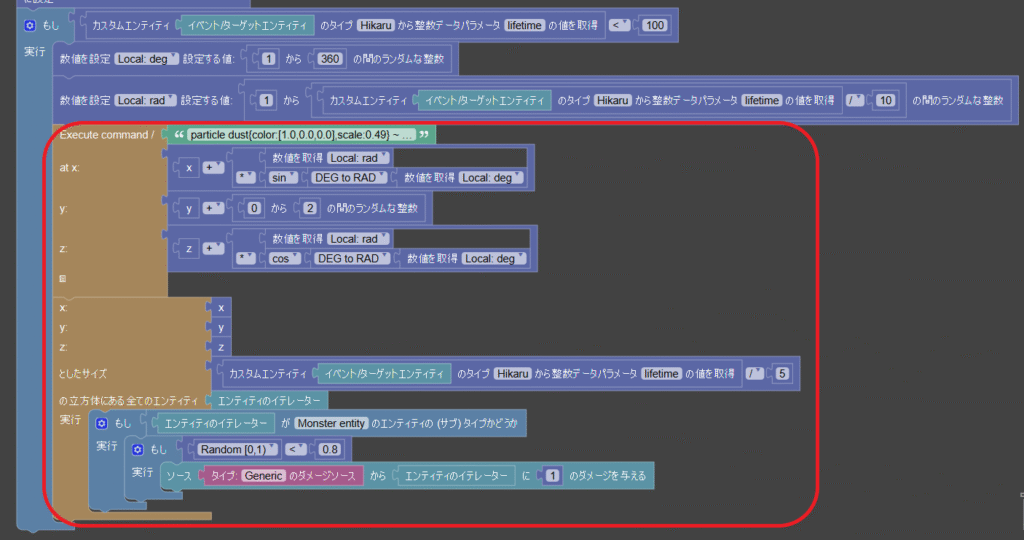
Task: Open the Local: deg dropdown in the 数値を設定 block
Action: (x=146, y=60)
